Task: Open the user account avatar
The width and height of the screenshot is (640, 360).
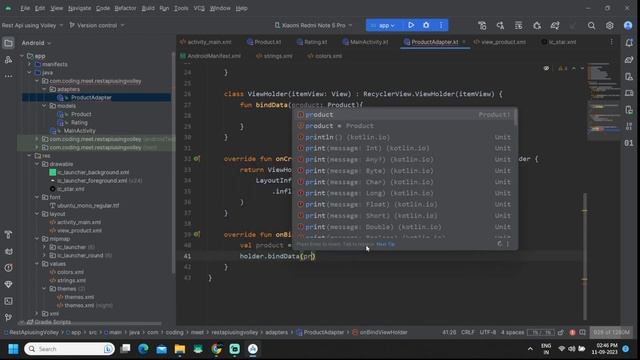Action: 628,26
